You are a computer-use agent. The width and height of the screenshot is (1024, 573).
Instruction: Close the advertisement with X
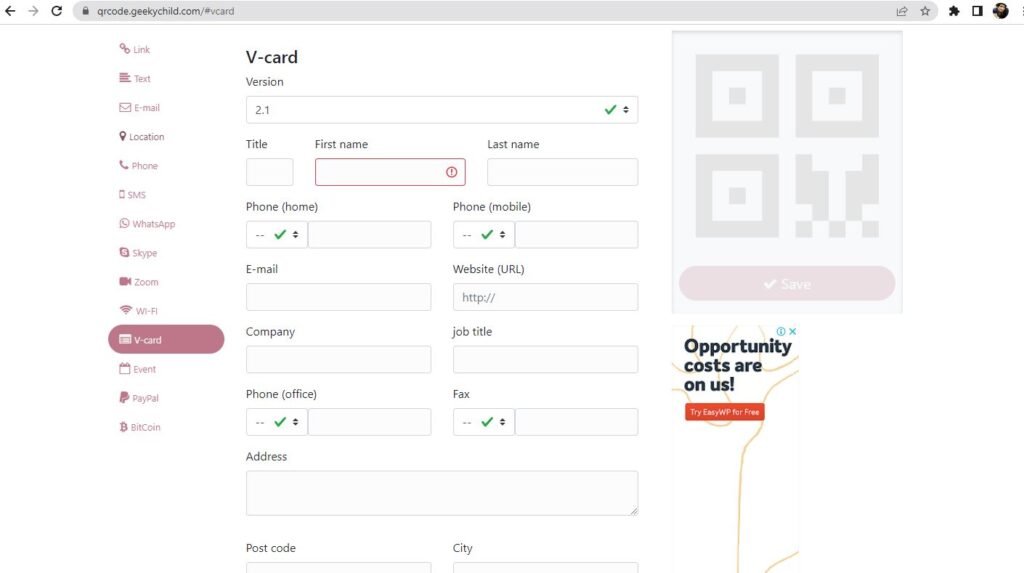tap(792, 331)
